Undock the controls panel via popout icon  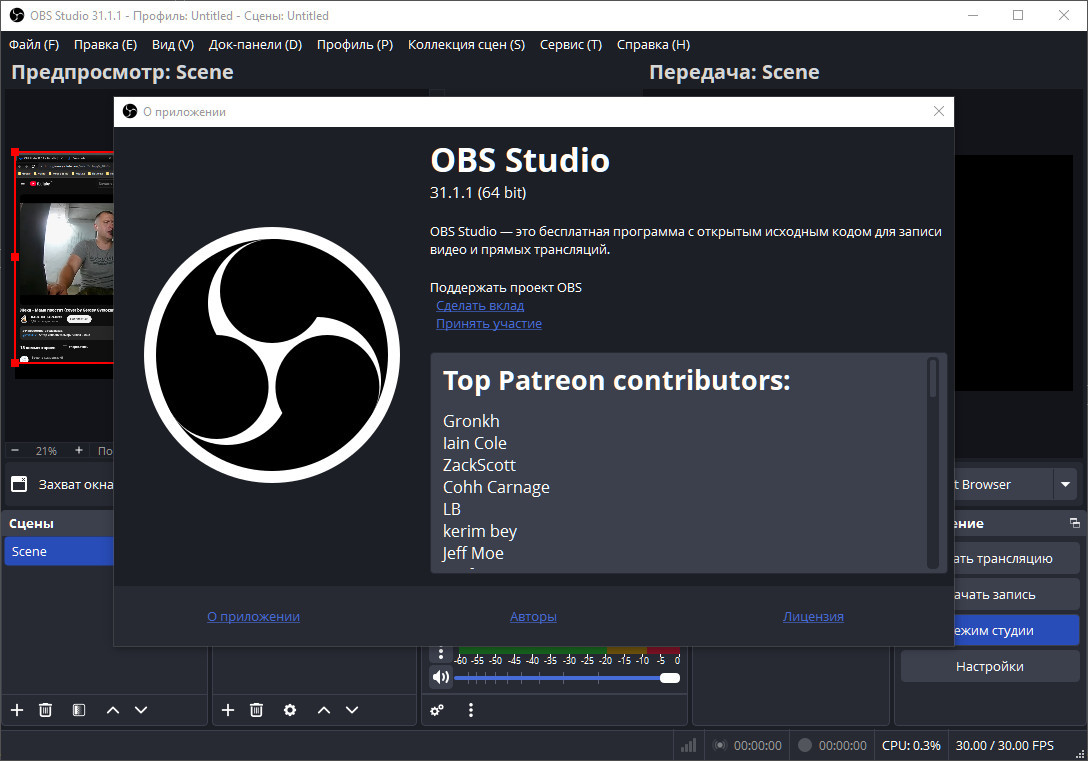pos(1074,523)
